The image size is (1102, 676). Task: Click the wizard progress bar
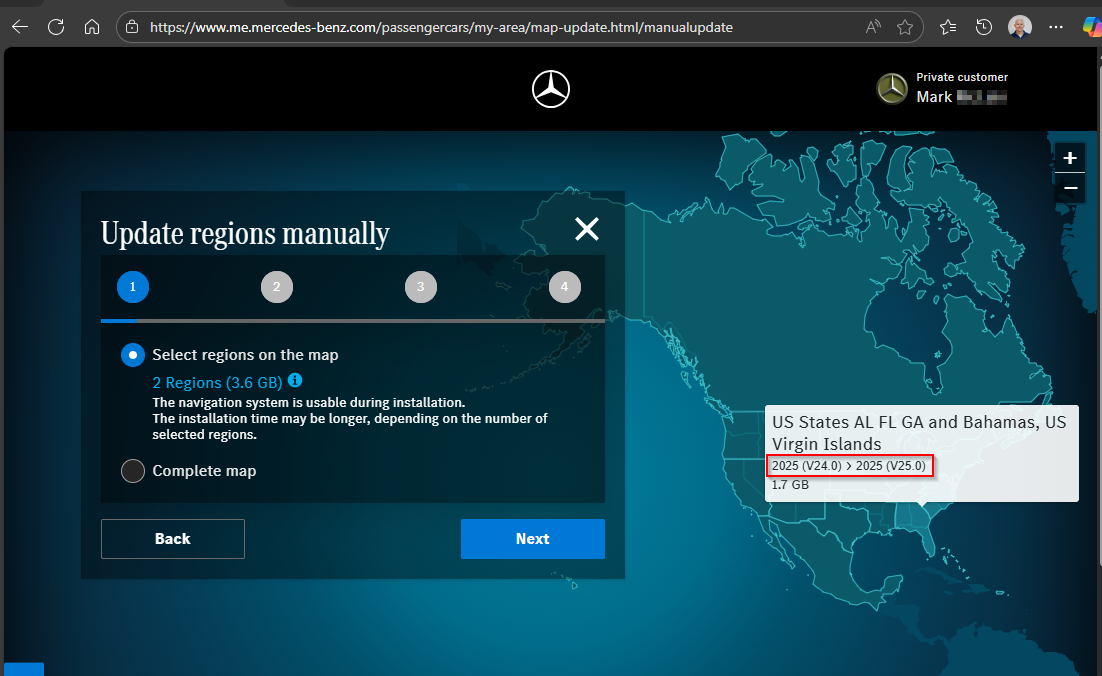tap(353, 320)
